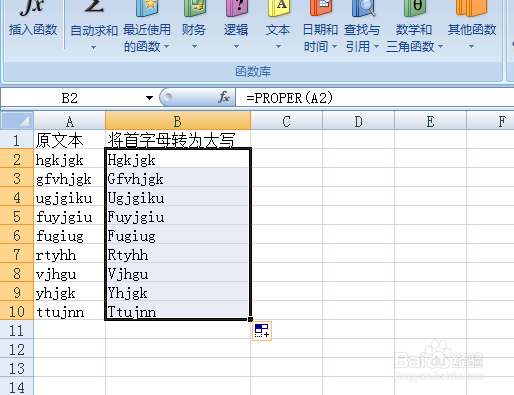Screen dimensions: 514x395
Task: Expand the Name Box dropdown arrow
Action: 149,98
